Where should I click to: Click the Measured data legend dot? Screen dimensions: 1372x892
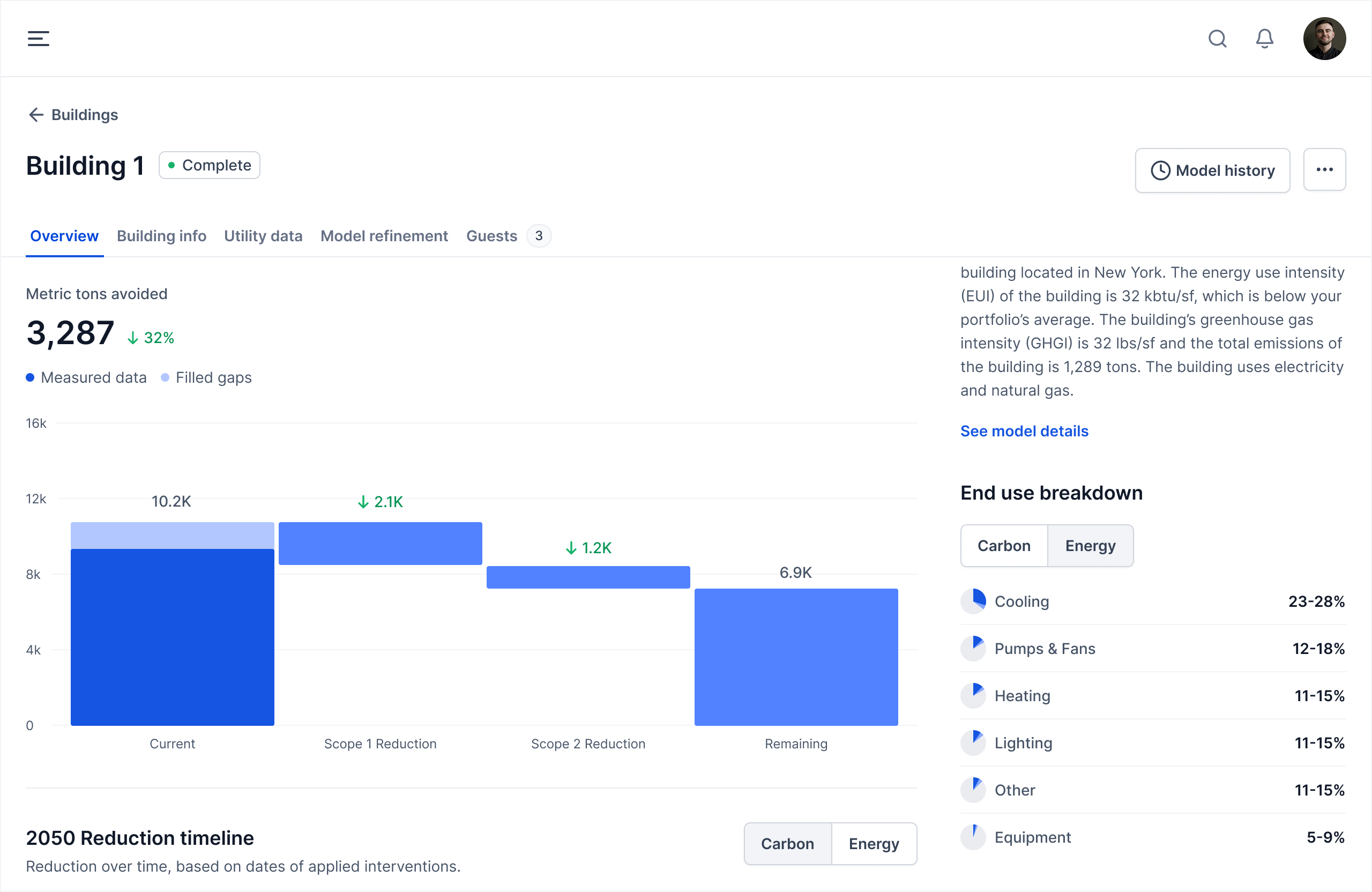tap(31, 378)
